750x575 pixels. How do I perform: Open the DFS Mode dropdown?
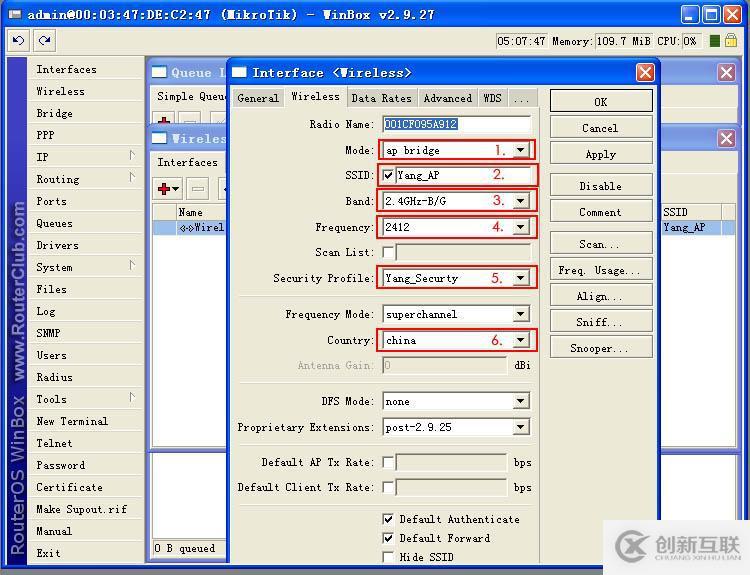click(x=520, y=401)
